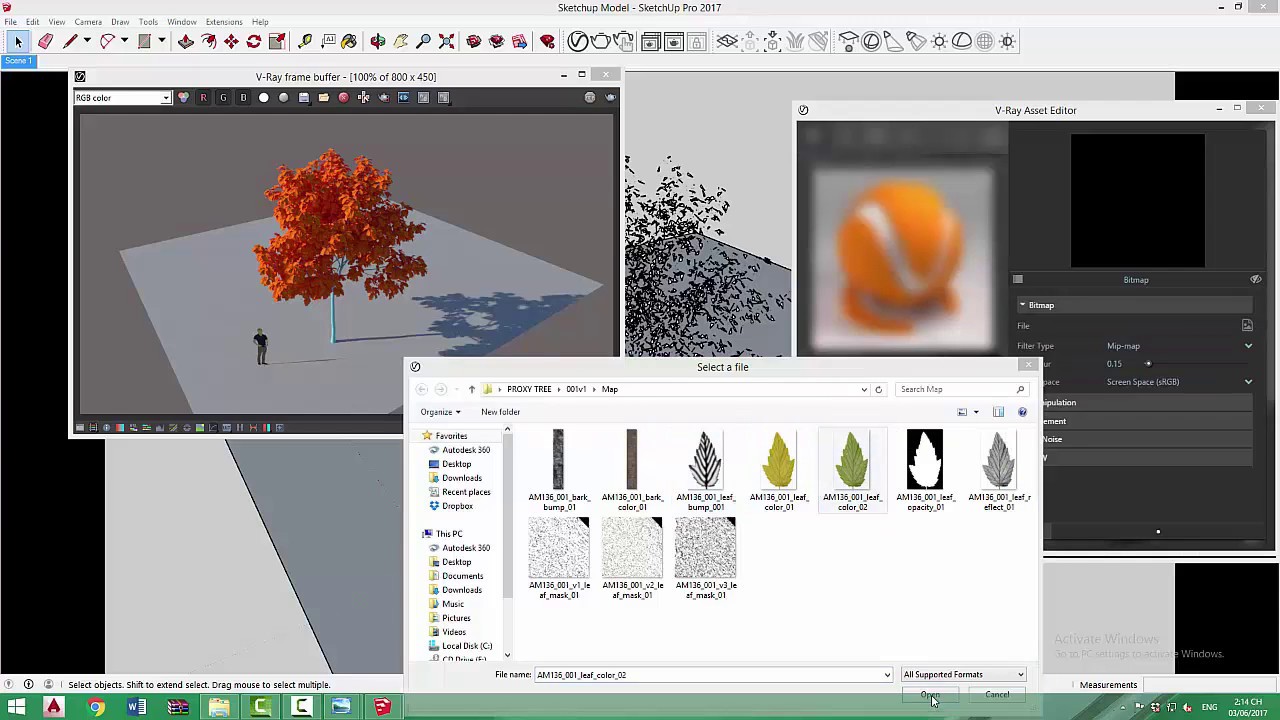
Task: Adjust the blur 0.15 slider handle
Action: click(x=1148, y=364)
